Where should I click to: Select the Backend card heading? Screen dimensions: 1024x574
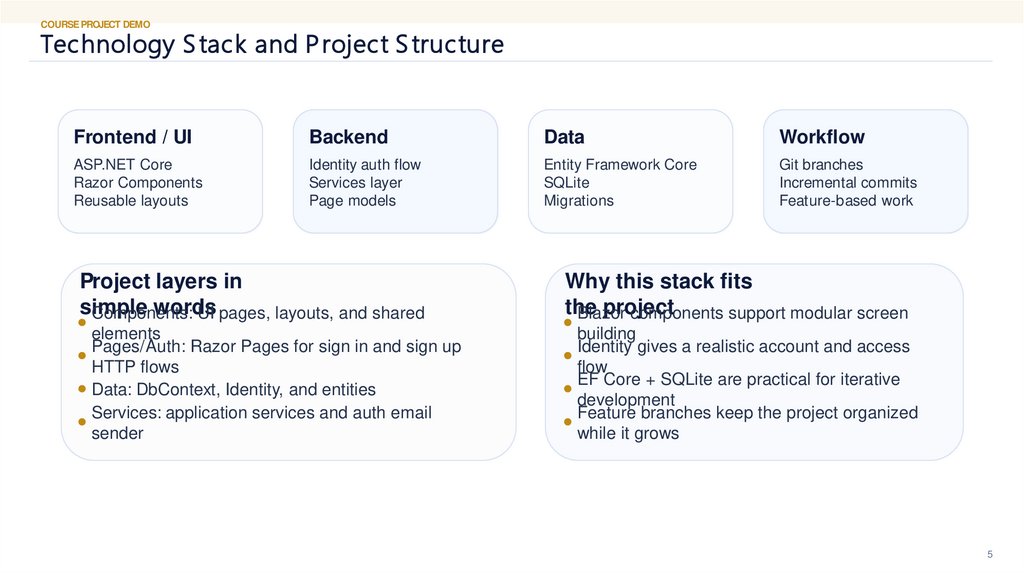(x=348, y=137)
